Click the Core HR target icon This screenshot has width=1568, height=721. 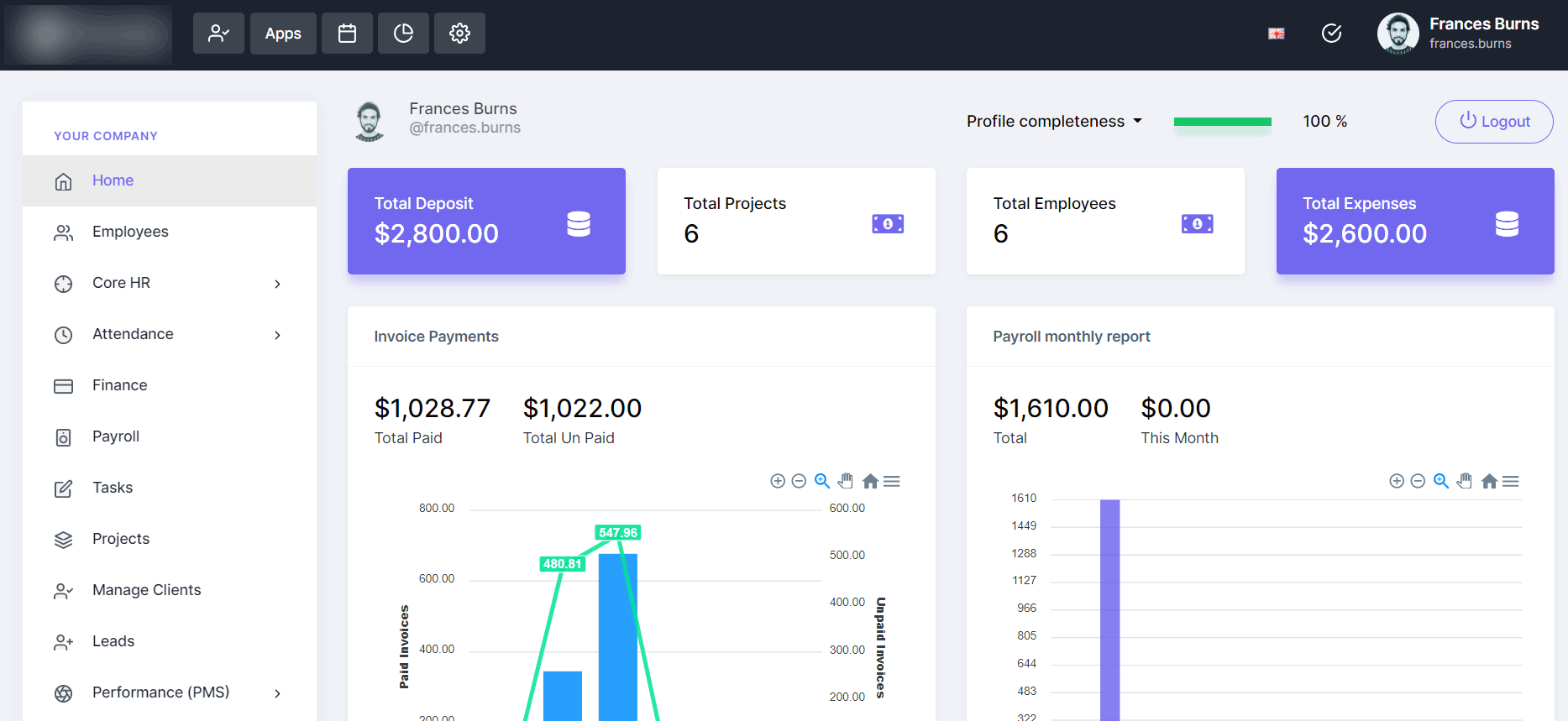pyautogui.click(x=63, y=284)
